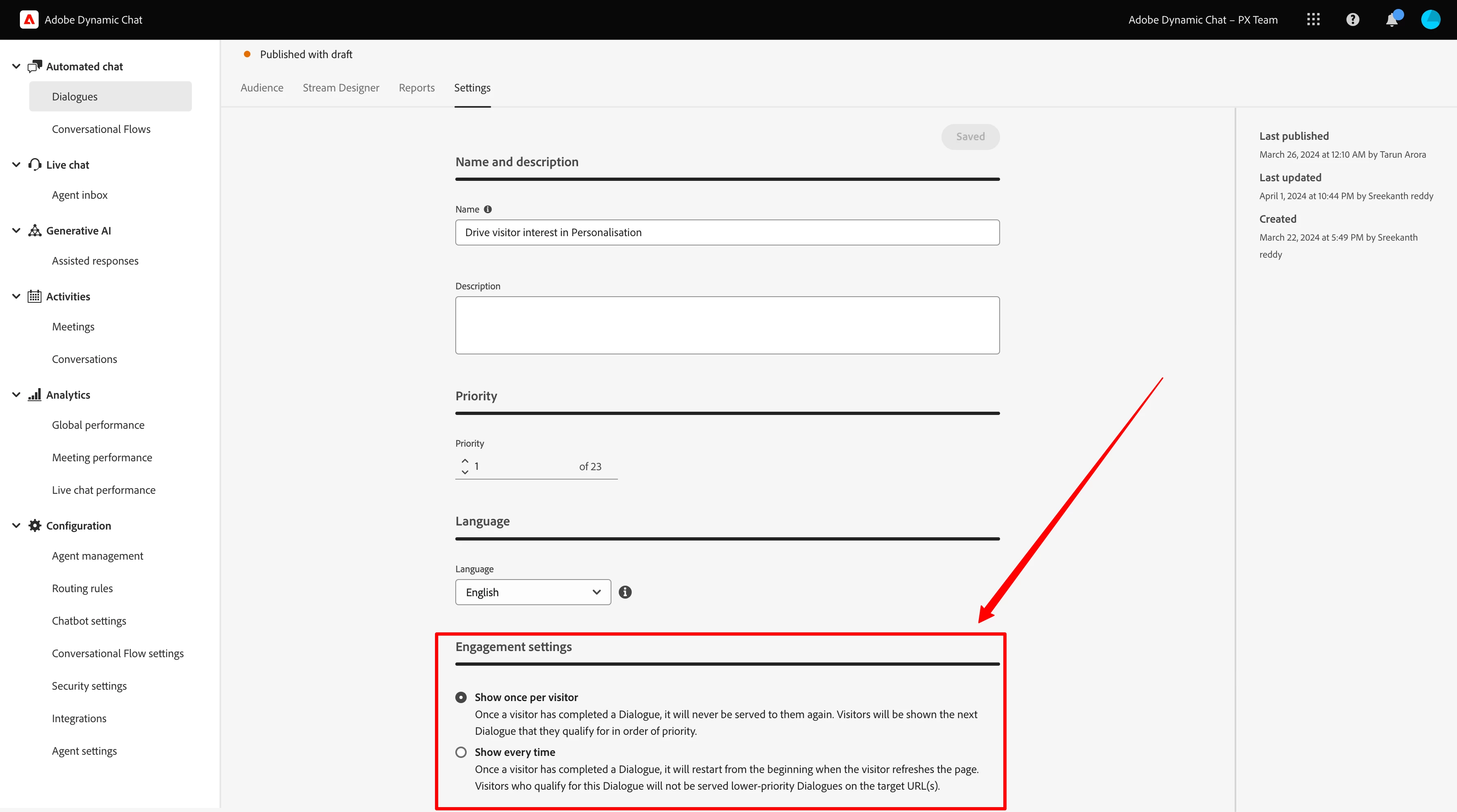This screenshot has height=812, width=1457.
Task: Collapse the Analytics section chevron
Action: (16, 395)
